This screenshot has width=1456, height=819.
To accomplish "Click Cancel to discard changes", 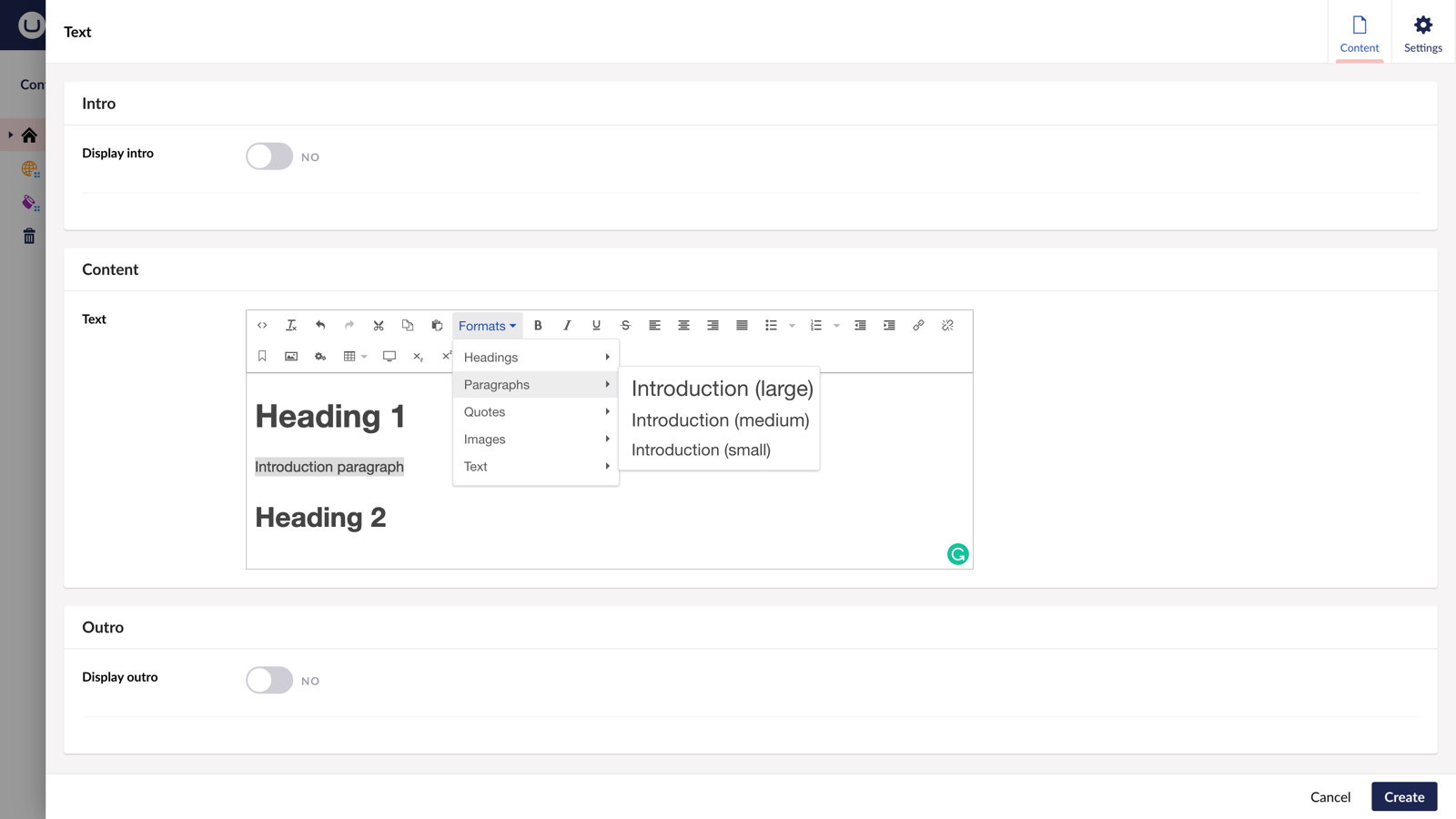I will 1330,797.
